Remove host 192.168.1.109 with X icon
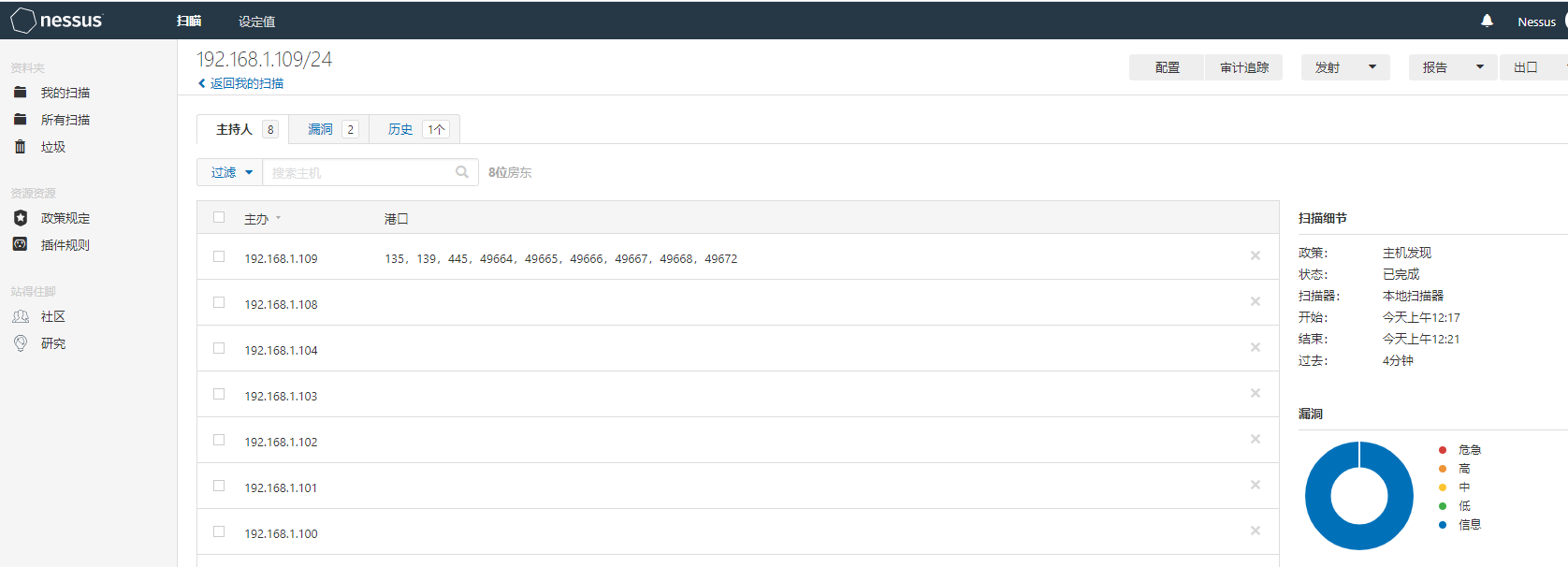The width and height of the screenshot is (1568, 567). coord(1256,255)
